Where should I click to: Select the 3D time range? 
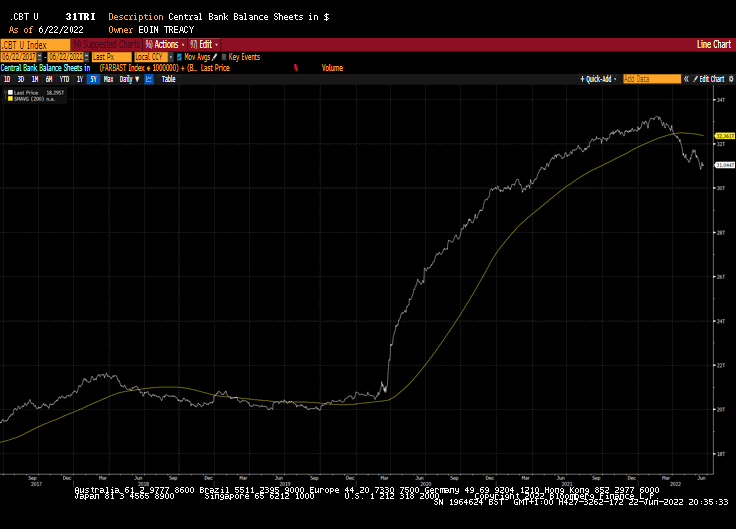click(21, 79)
